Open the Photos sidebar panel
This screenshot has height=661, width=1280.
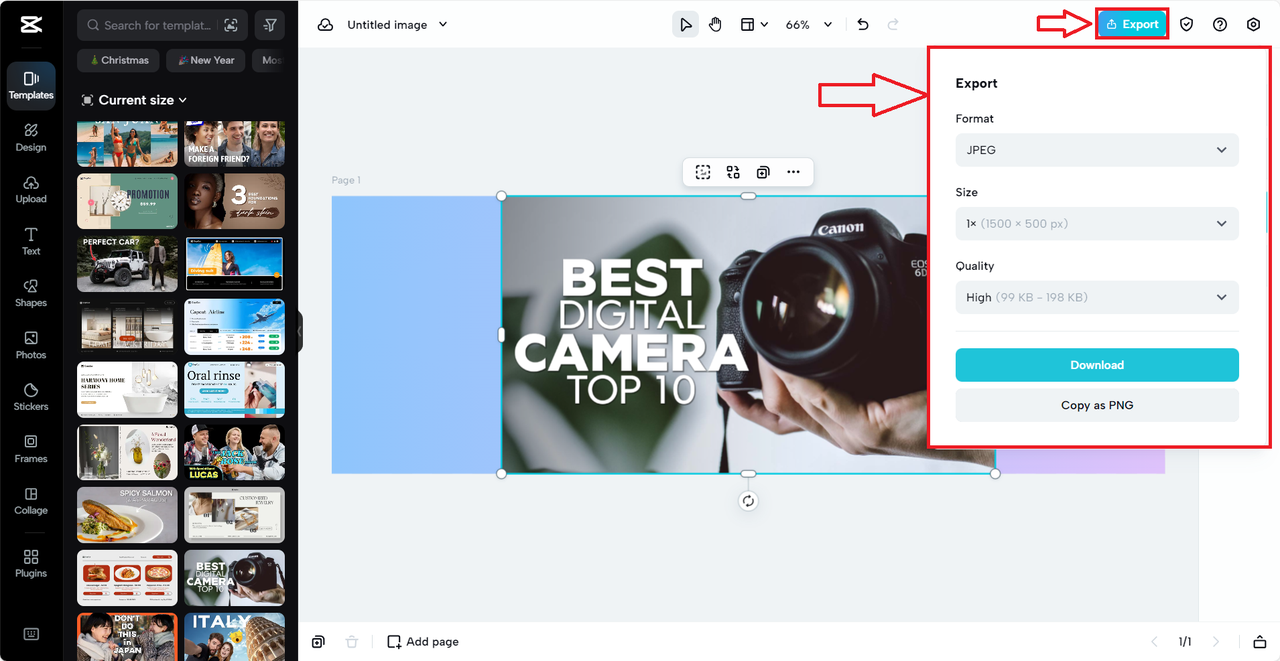coord(31,346)
